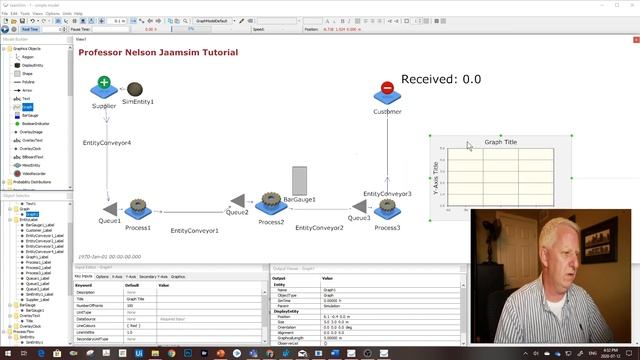Open the Undo history dropdown arrow
This screenshot has height=360, width=640.
[38, 21]
